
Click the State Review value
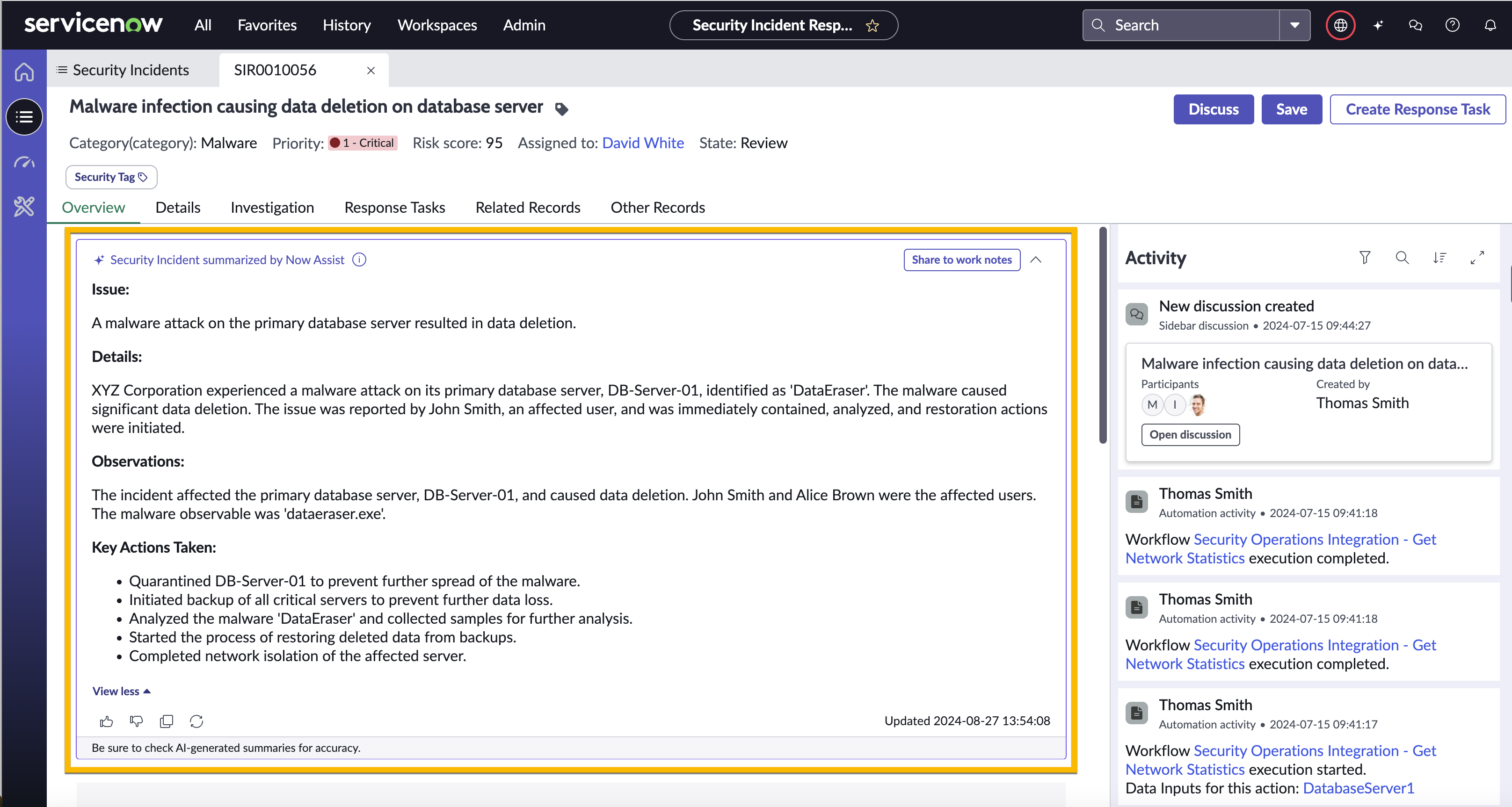[x=763, y=143]
